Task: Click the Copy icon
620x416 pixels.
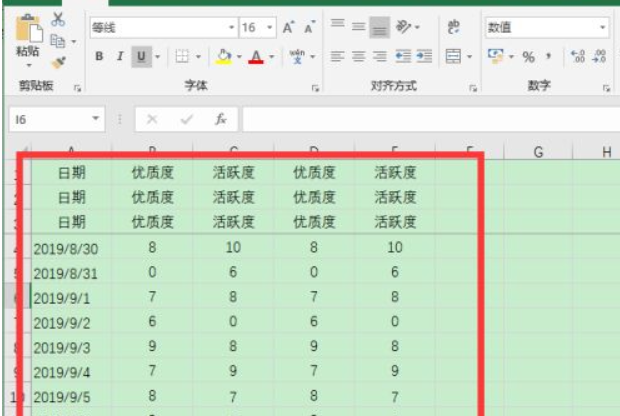Action: (x=58, y=41)
